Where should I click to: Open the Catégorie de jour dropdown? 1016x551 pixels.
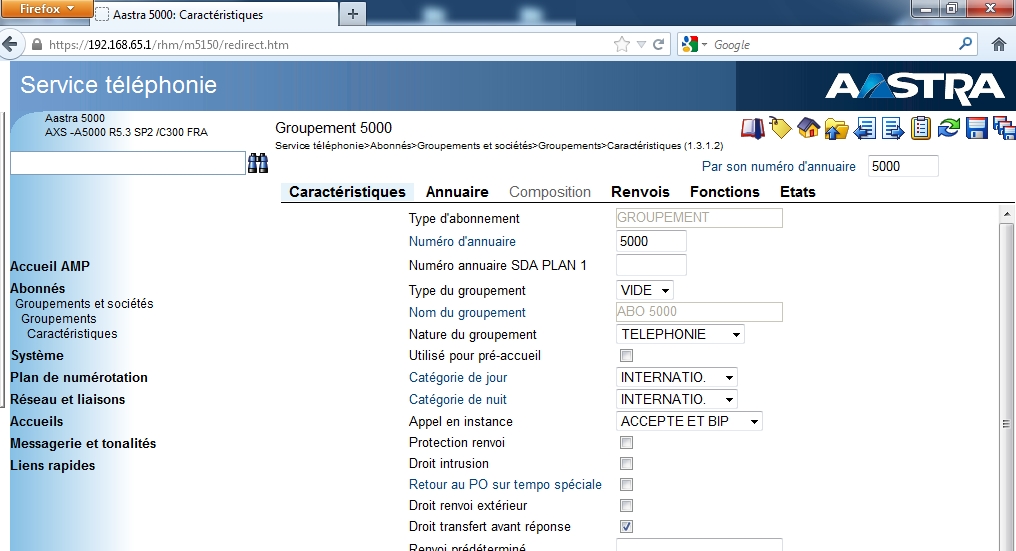pyautogui.click(x=676, y=377)
